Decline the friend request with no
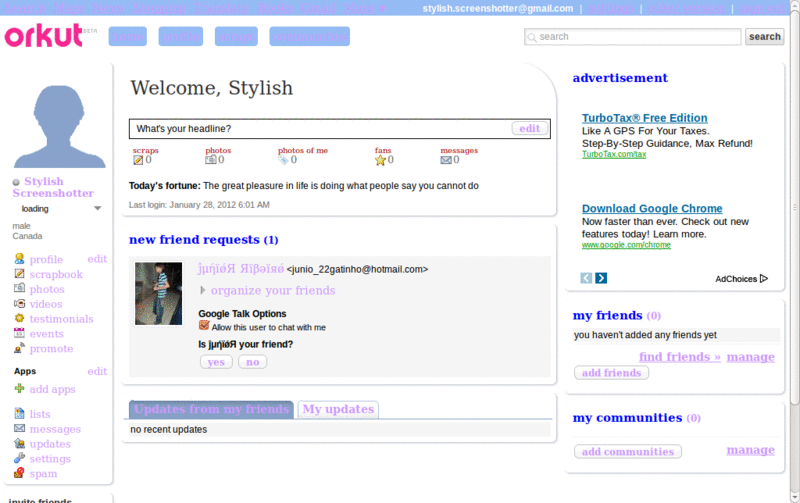This screenshot has width=800, height=503. [253, 362]
